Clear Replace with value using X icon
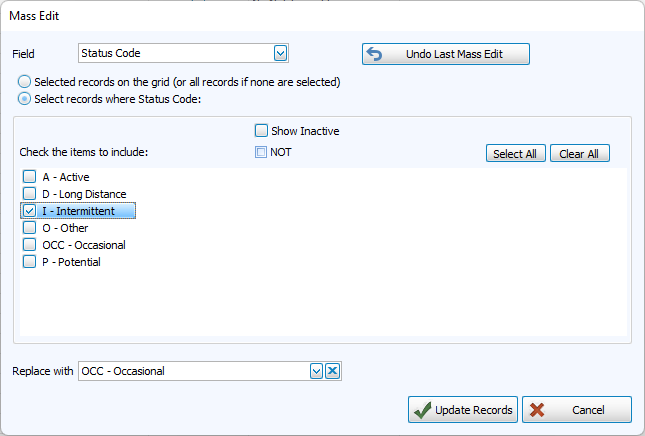The height and width of the screenshot is (436, 645). click(x=333, y=371)
